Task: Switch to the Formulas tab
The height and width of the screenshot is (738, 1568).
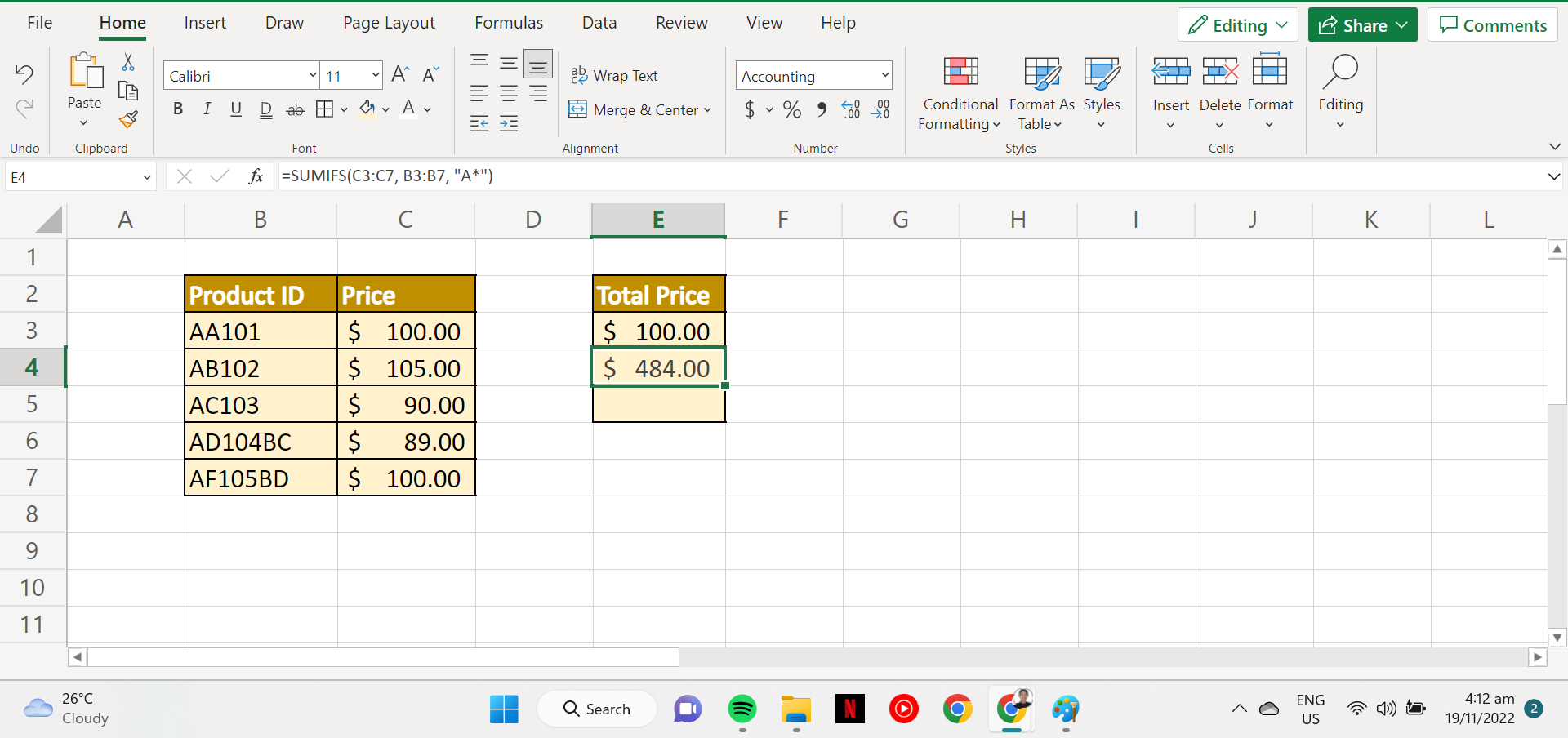Action: 508,23
